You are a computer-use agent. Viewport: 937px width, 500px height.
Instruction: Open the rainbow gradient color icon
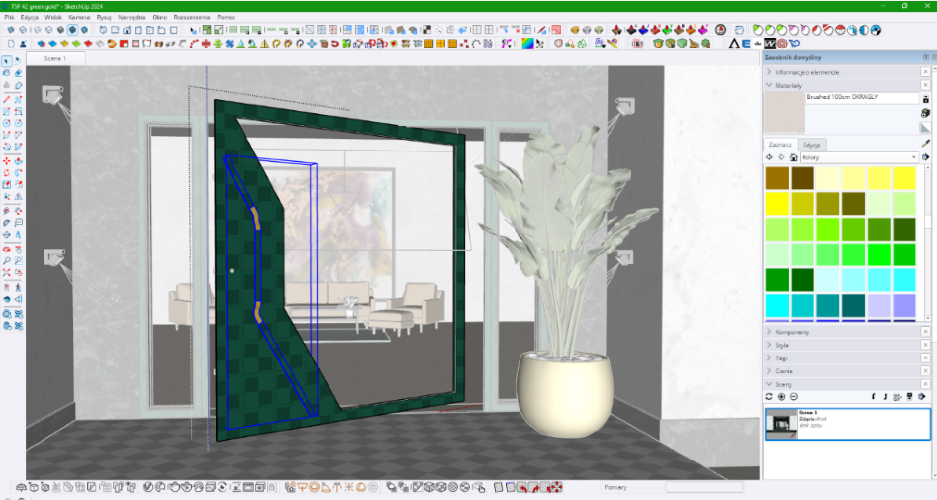pyautogui.click(x=527, y=44)
